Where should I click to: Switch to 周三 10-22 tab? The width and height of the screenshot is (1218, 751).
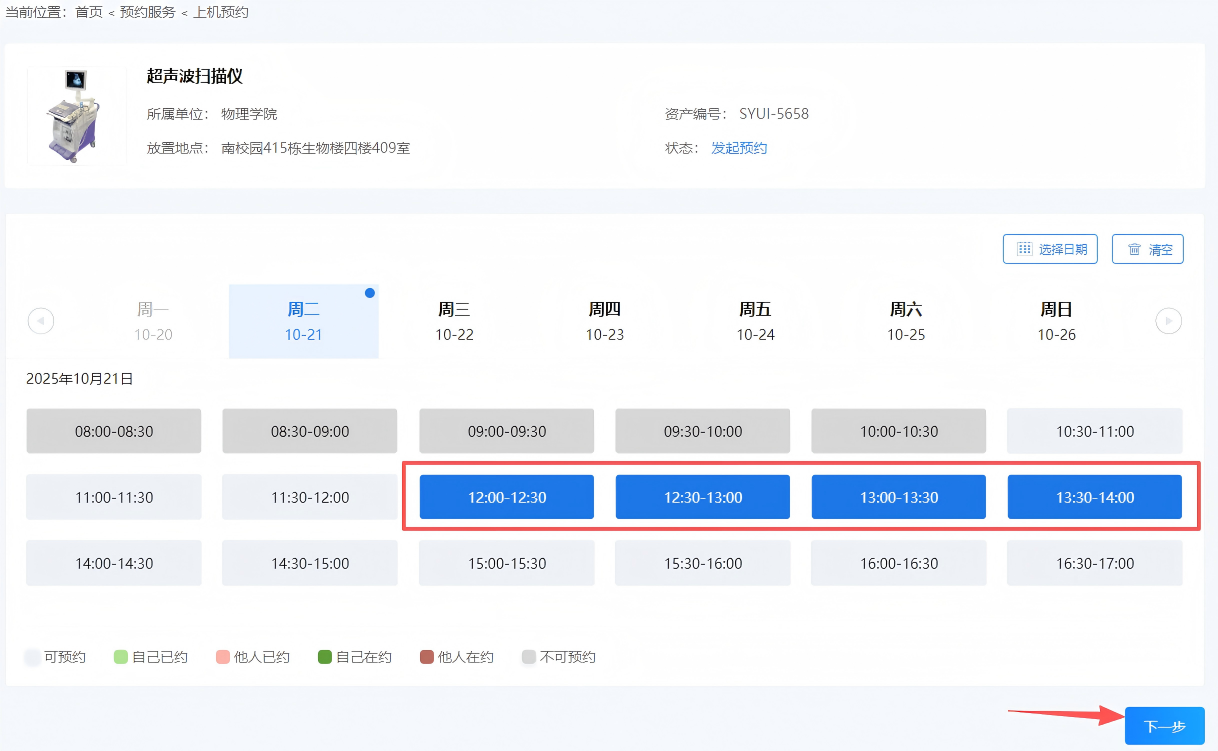coord(454,321)
